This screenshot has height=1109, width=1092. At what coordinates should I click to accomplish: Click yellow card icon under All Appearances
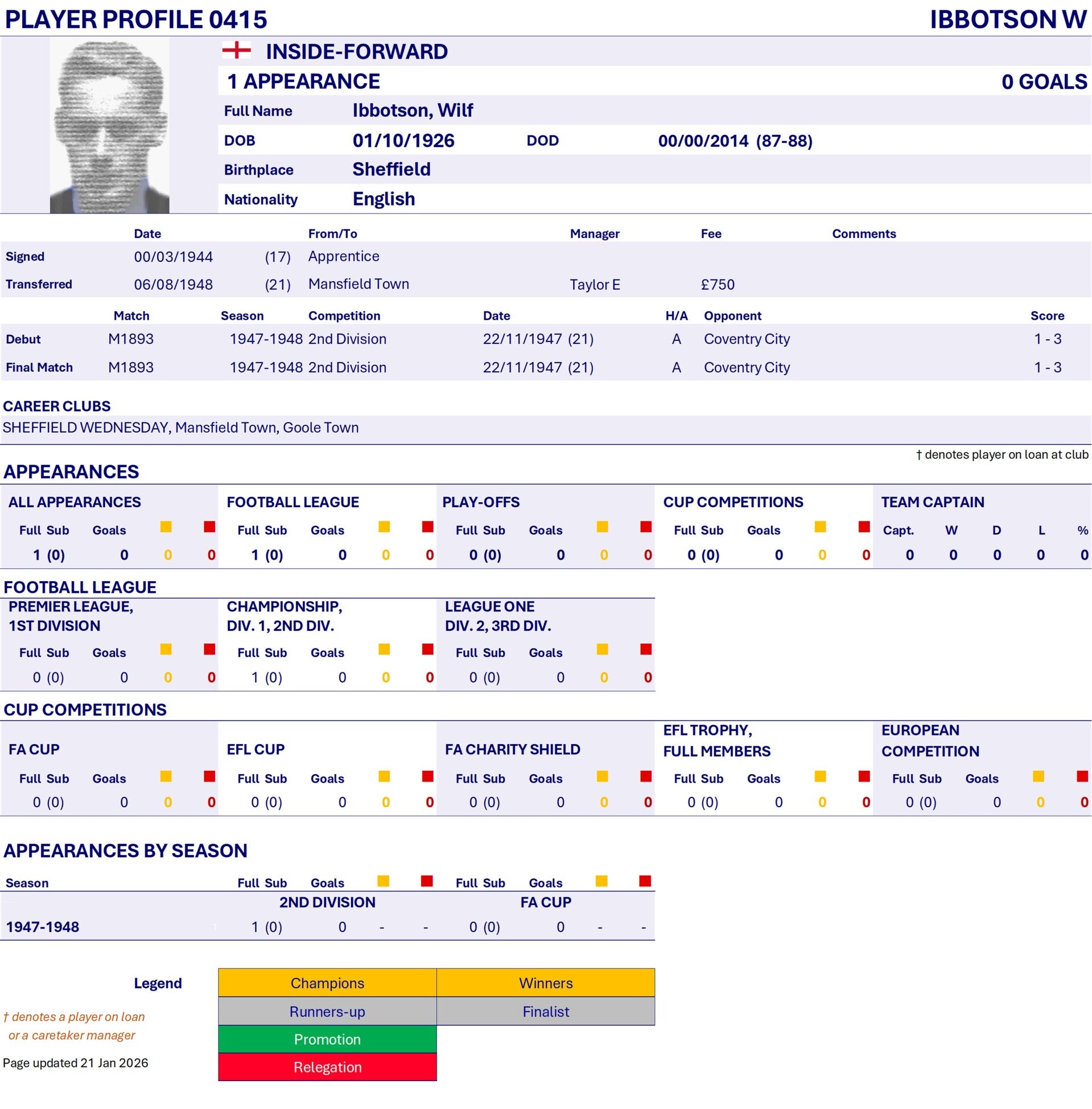(x=166, y=527)
